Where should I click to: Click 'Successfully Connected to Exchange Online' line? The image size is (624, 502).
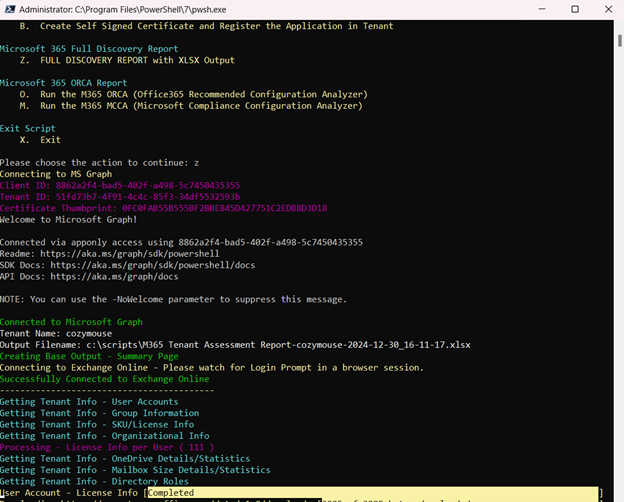click(105, 379)
